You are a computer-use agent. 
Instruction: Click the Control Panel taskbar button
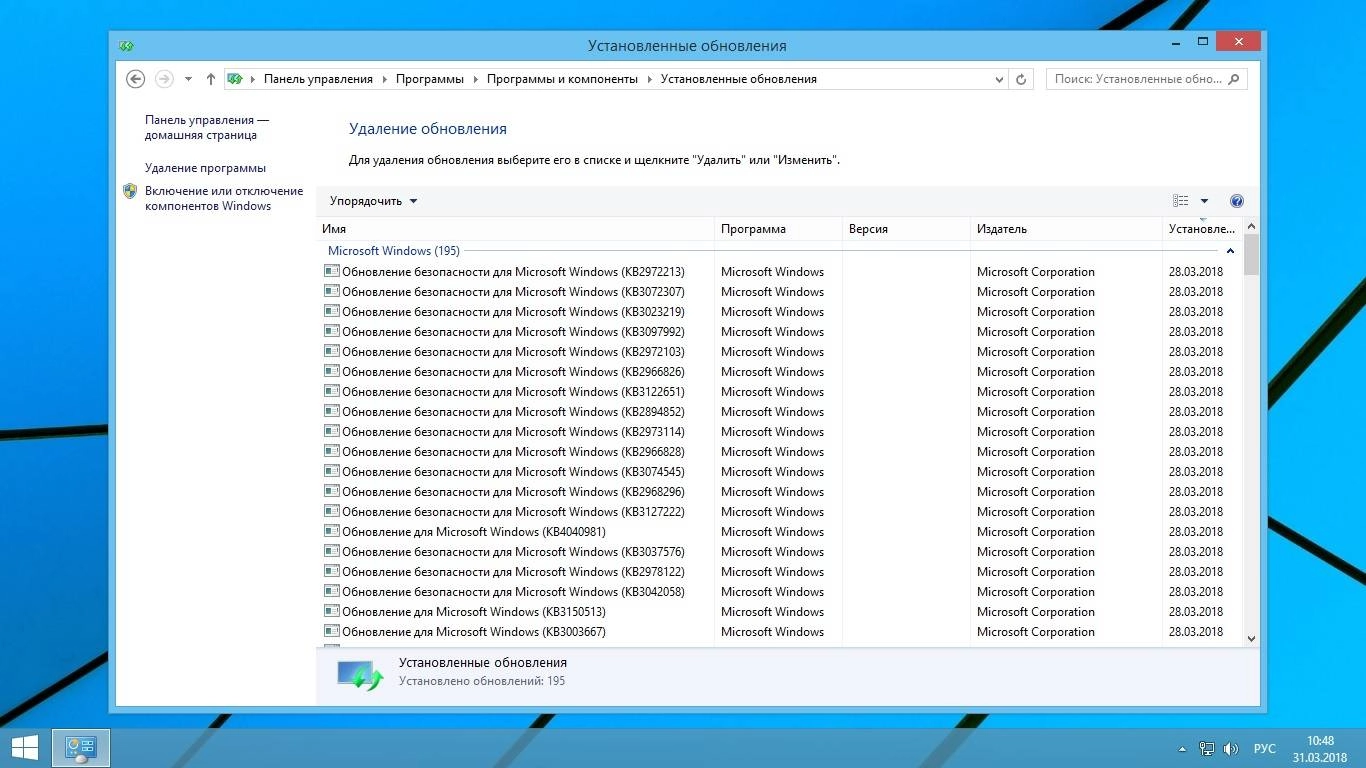pos(80,748)
